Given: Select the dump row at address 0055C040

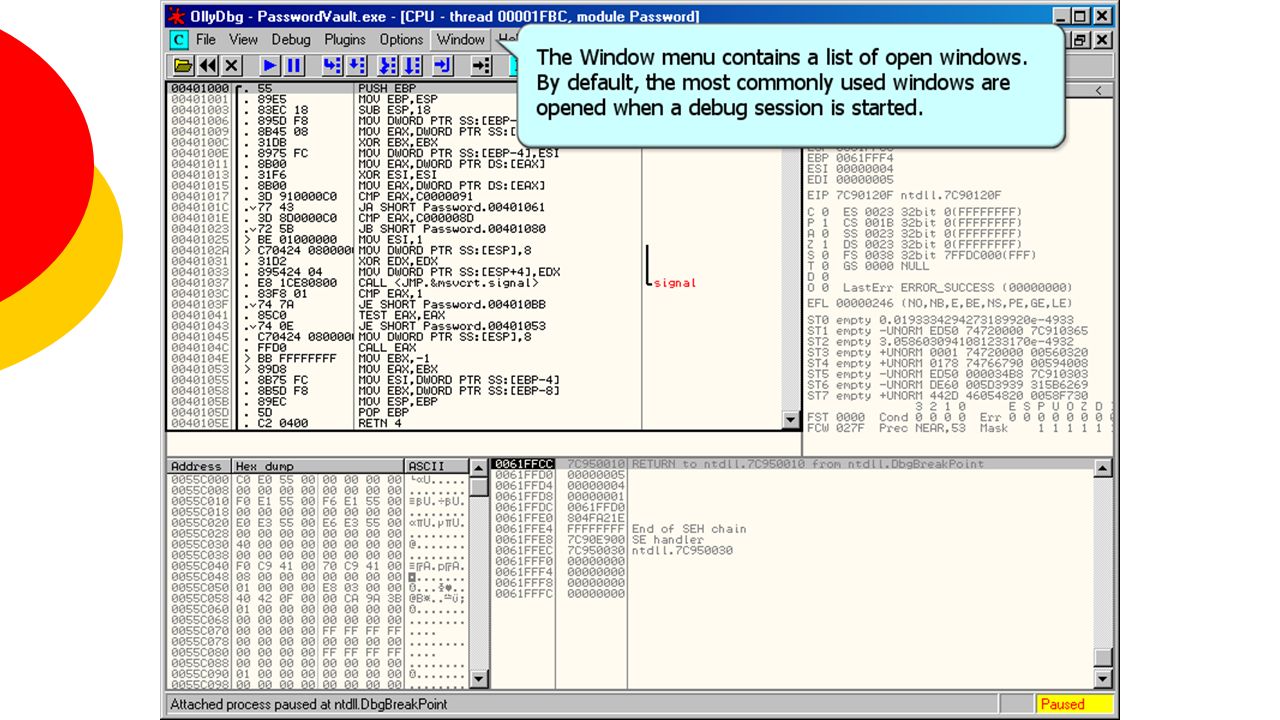Looking at the screenshot, I should (317, 566).
